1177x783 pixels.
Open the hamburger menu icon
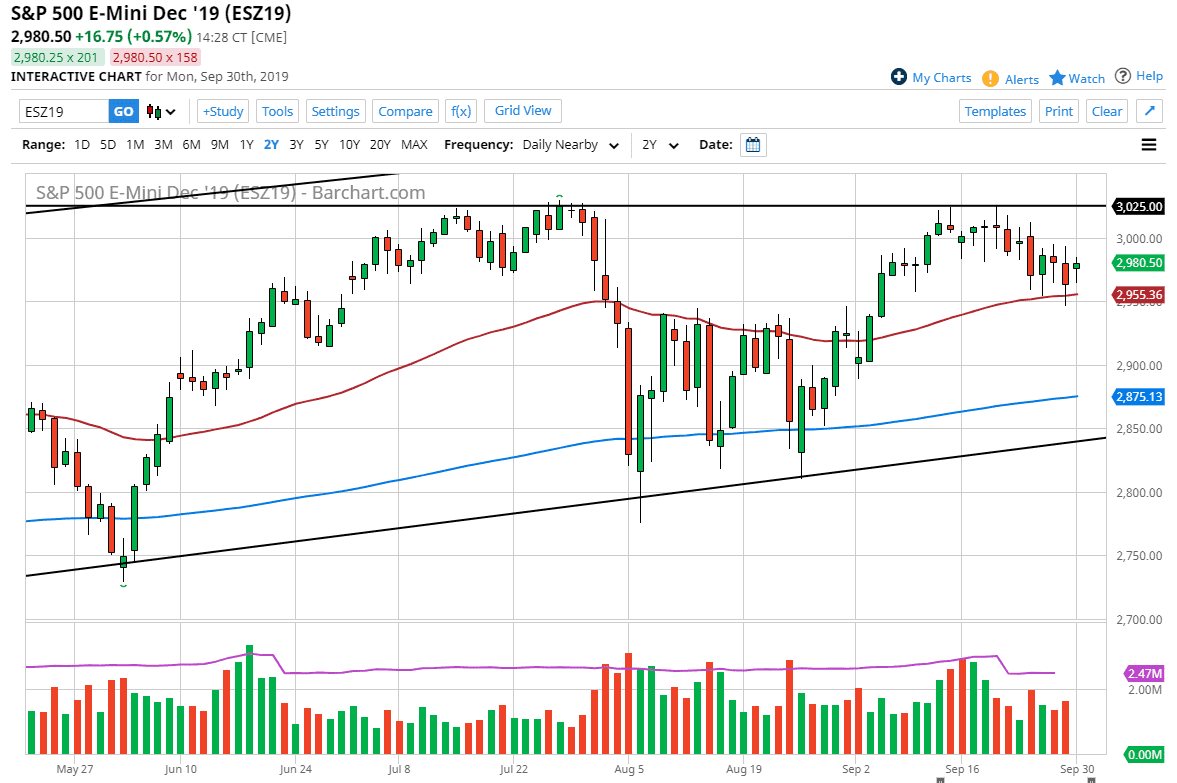click(x=1149, y=145)
